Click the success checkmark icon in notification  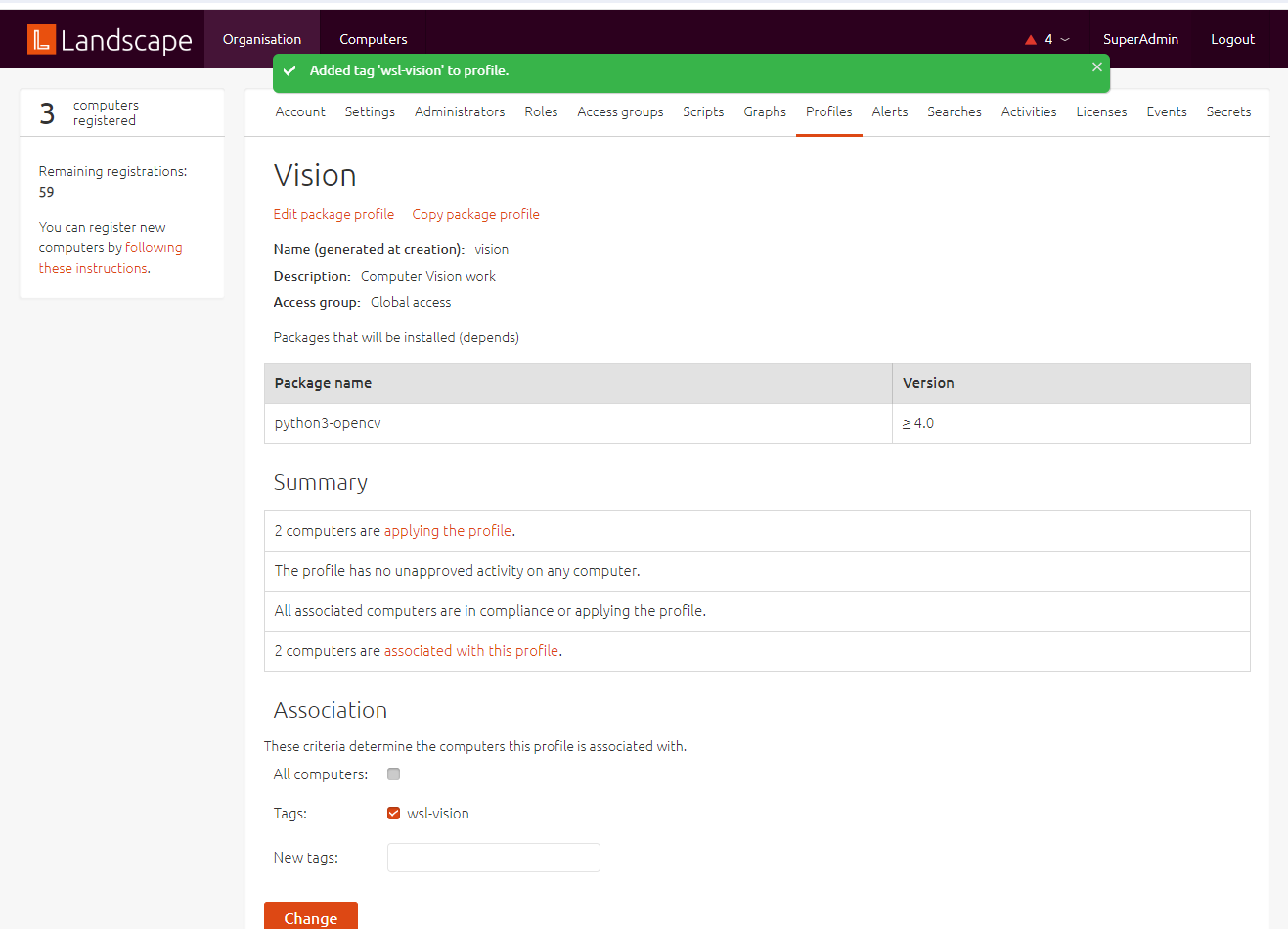pos(289,70)
